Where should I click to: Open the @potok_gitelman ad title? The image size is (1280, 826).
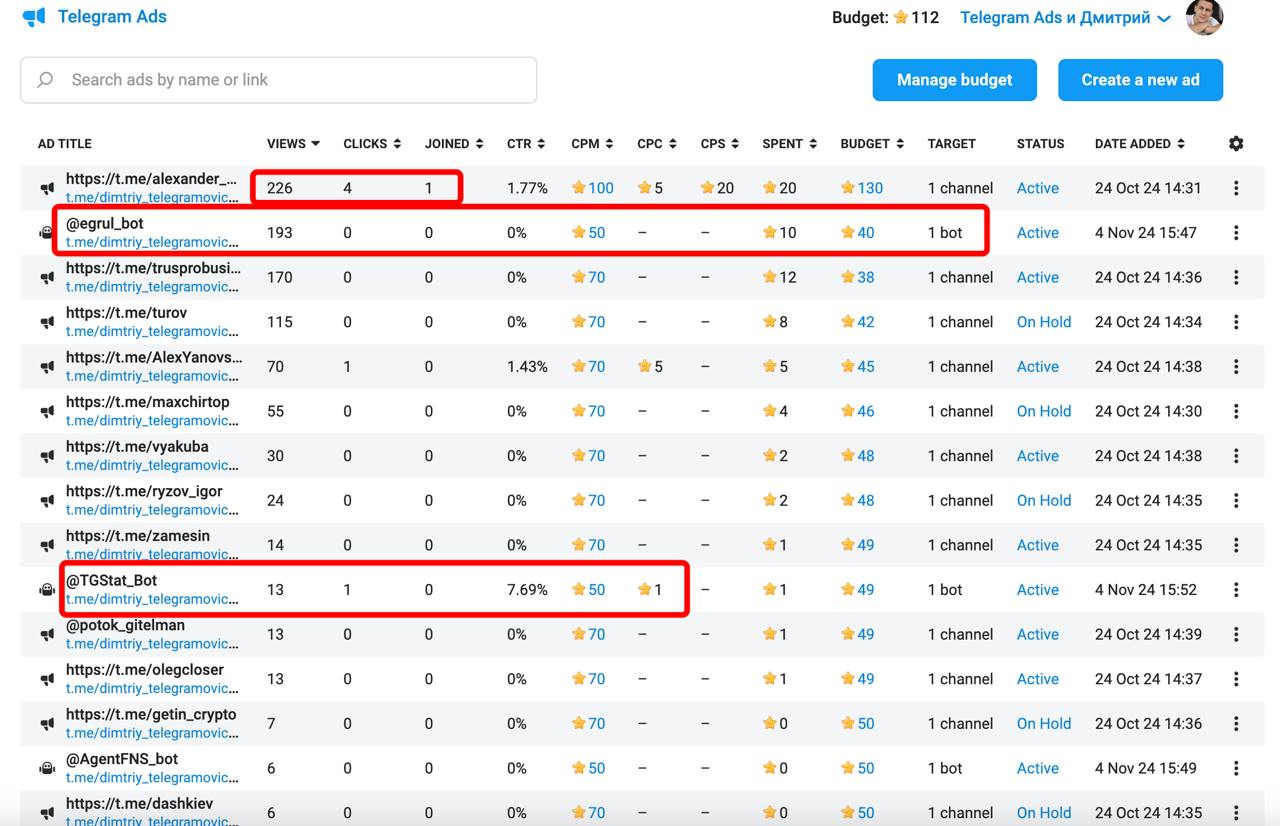coord(125,625)
